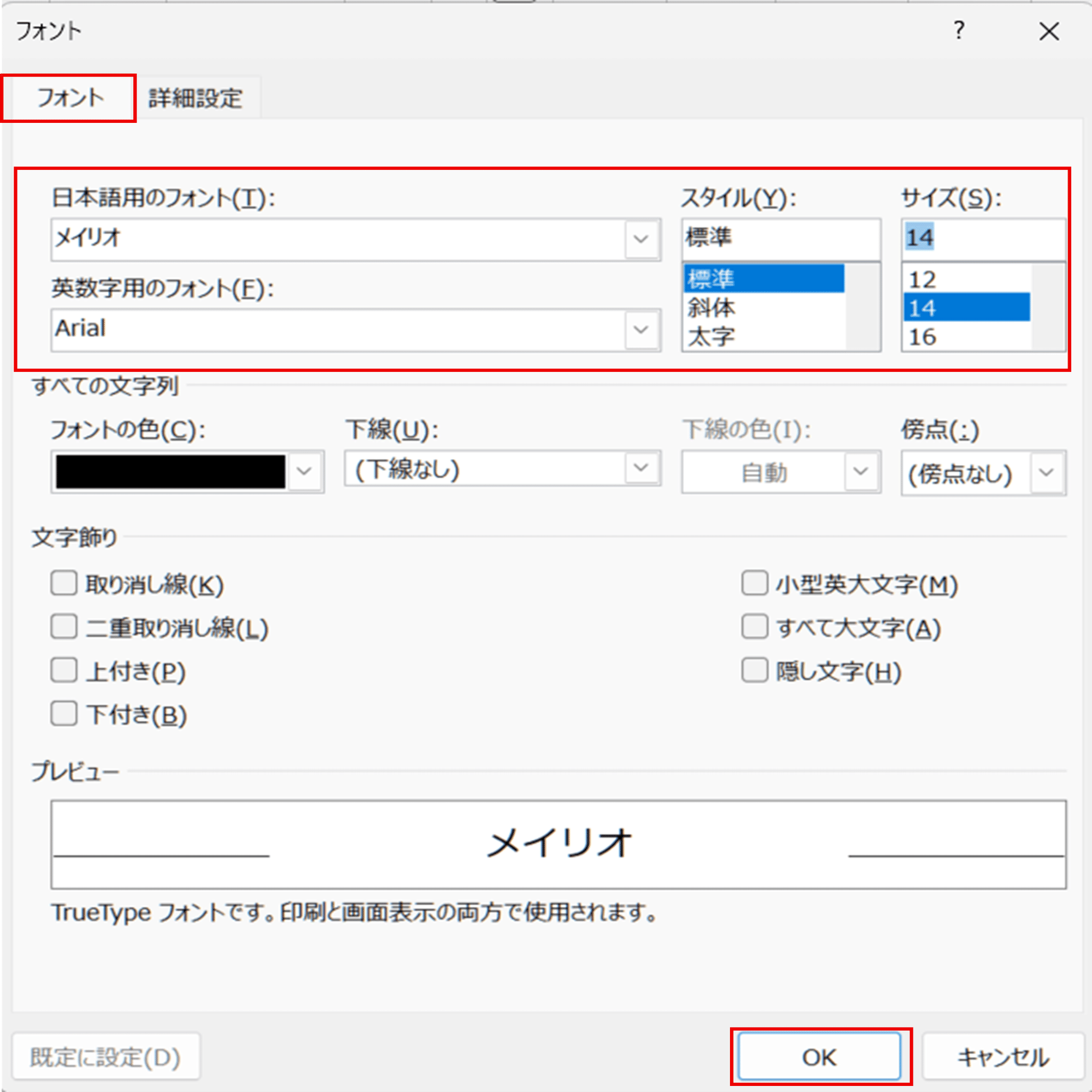Select the フォント tab

click(68, 97)
